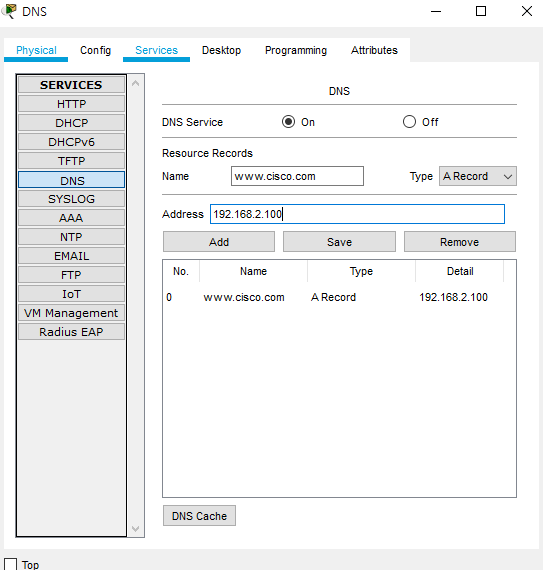The width and height of the screenshot is (543, 570).
Task: Enable the Top checkbox
Action: point(10,565)
